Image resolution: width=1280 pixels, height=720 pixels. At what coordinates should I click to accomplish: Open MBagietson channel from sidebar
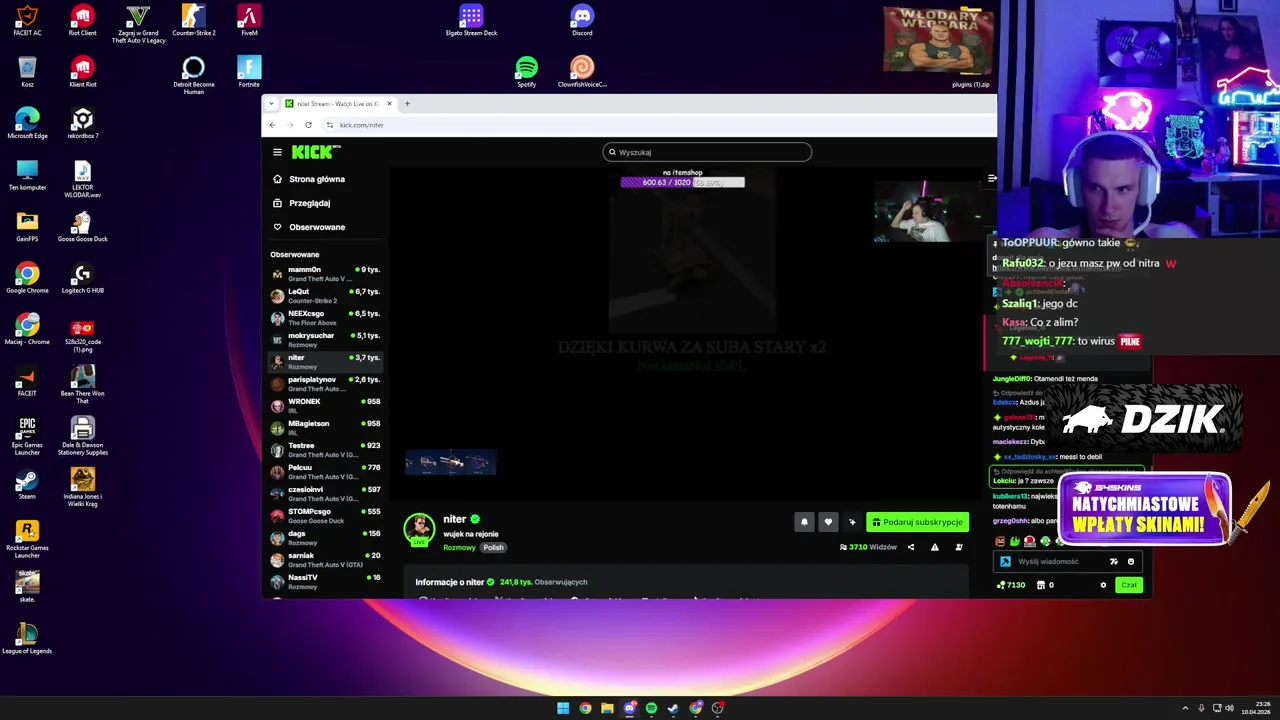click(x=326, y=428)
